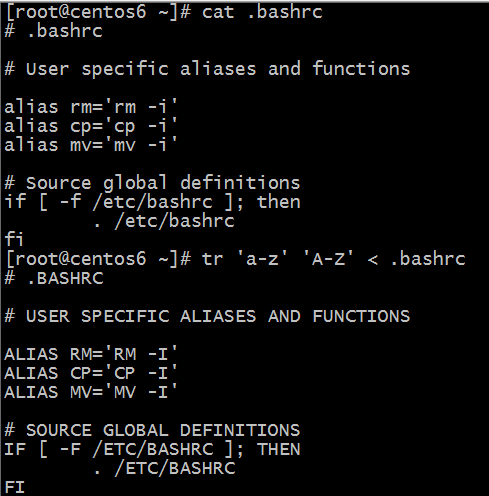Click the lowercase 'if [ -f /etc/bashrc ]; then' line
Viewport: 489px width, 496px height.
(152, 202)
